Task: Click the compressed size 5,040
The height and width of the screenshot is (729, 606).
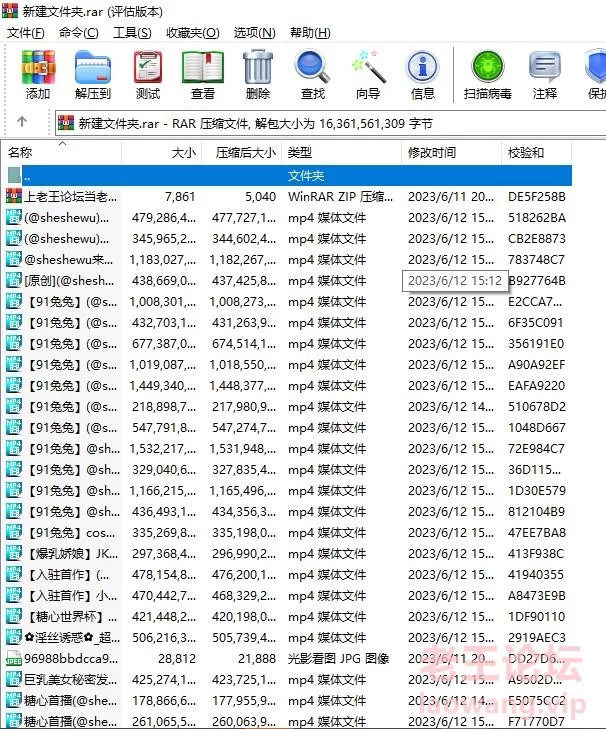Action: pos(260,197)
